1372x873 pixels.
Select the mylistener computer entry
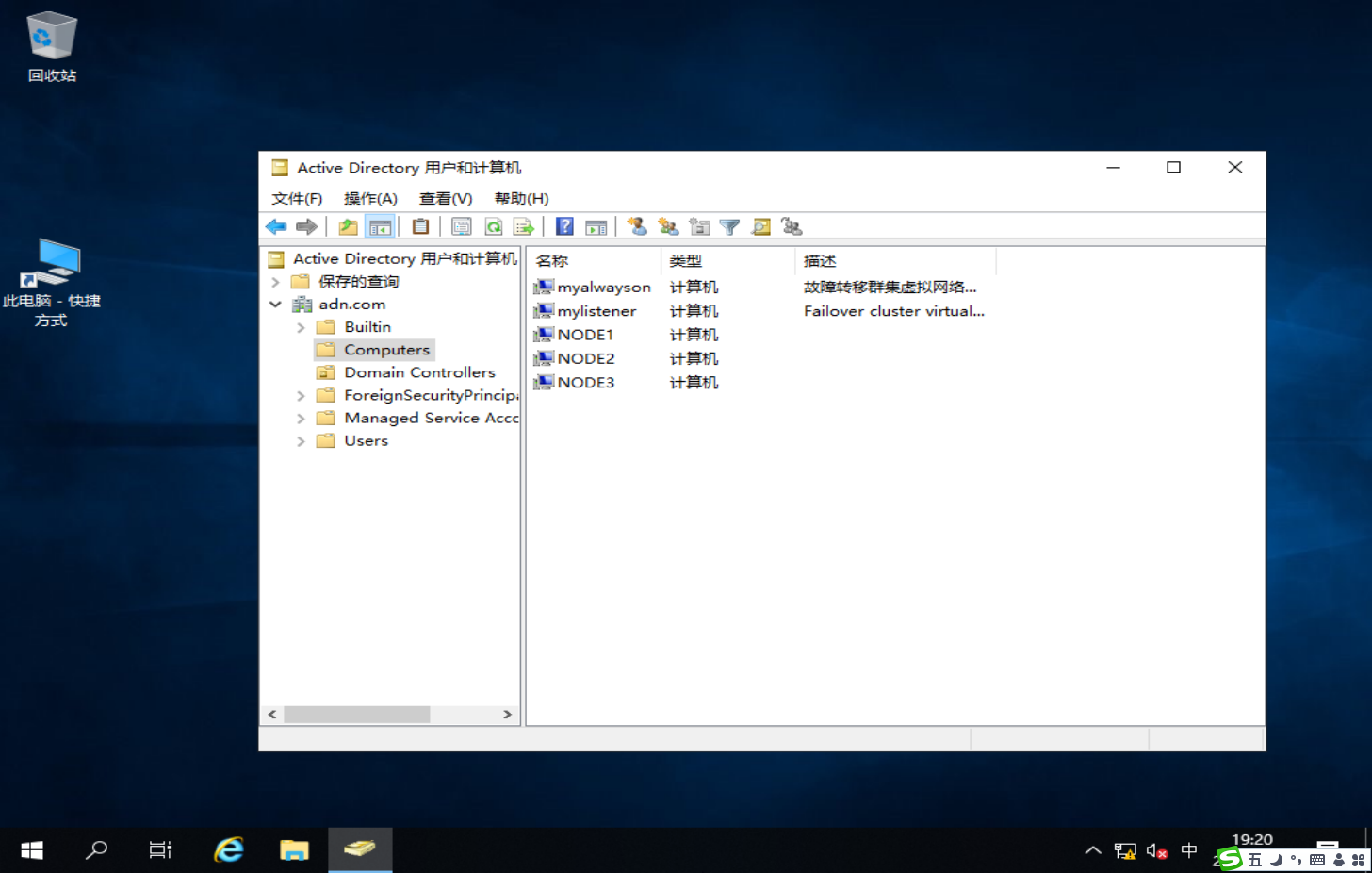pos(596,310)
